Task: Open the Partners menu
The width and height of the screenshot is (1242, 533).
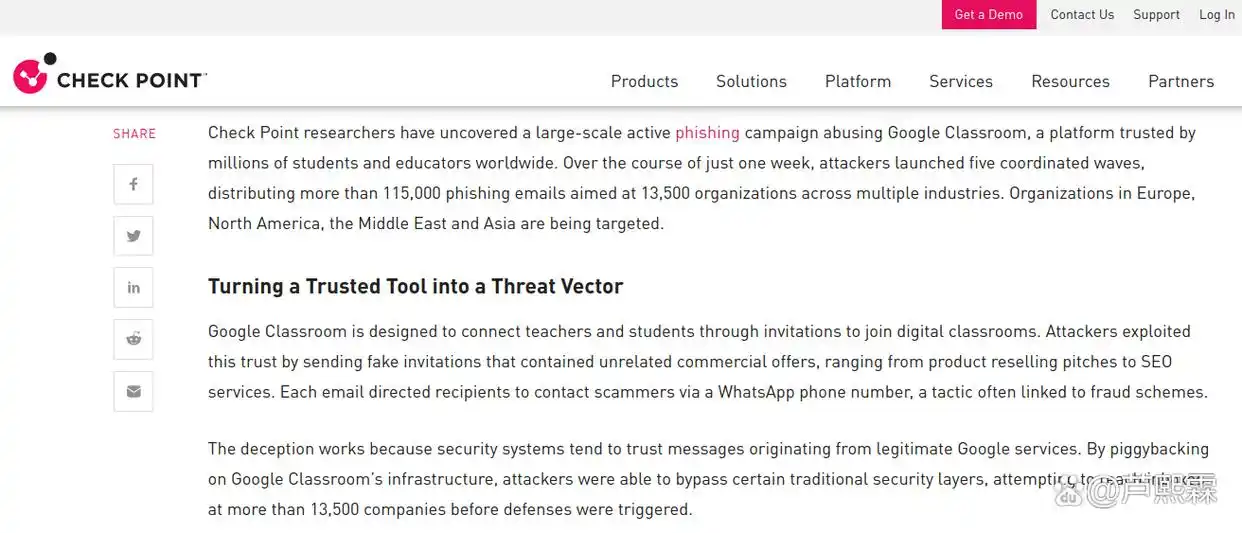Action: [x=1181, y=82]
